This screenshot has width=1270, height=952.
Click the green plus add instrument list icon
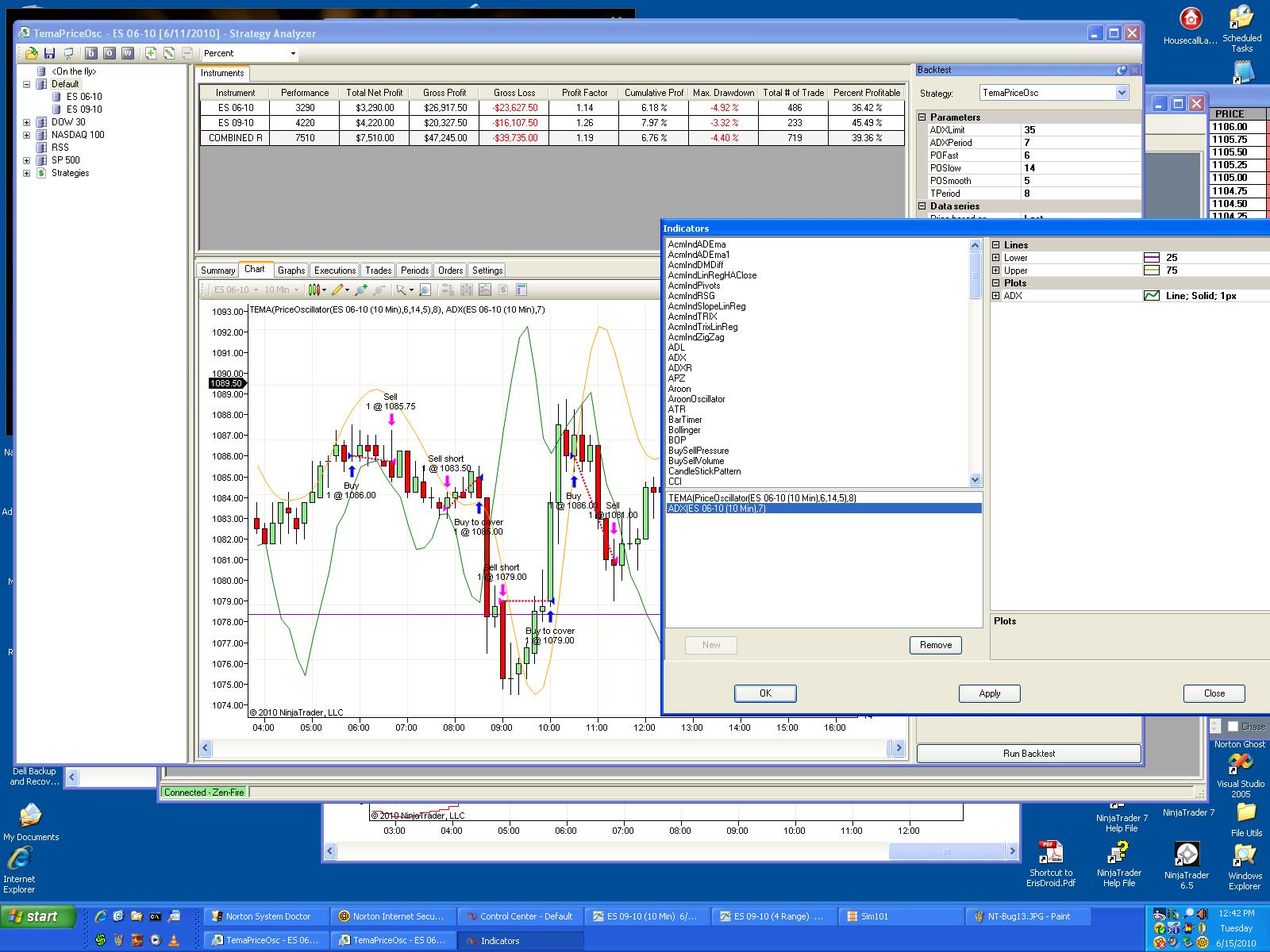click(151, 53)
